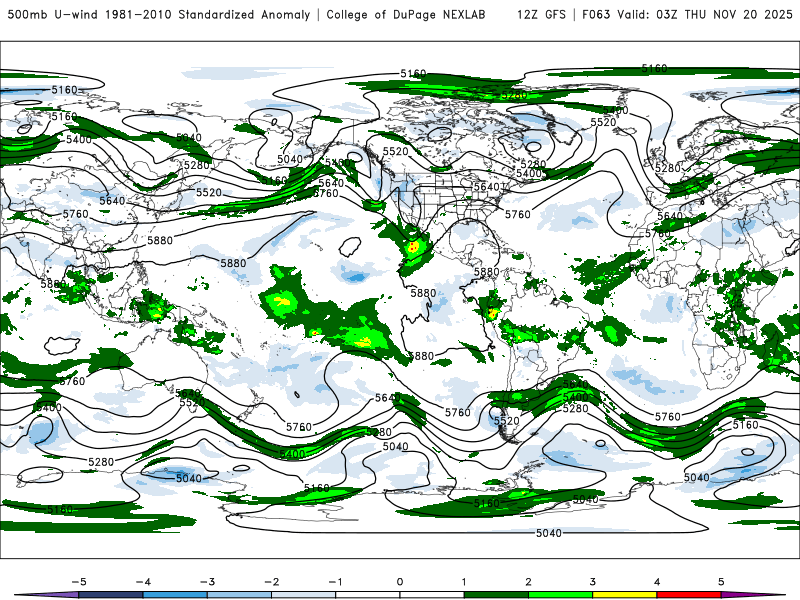Select the dark green 1 to 2 colorbar segment
800x600 pixels.
[496, 595]
